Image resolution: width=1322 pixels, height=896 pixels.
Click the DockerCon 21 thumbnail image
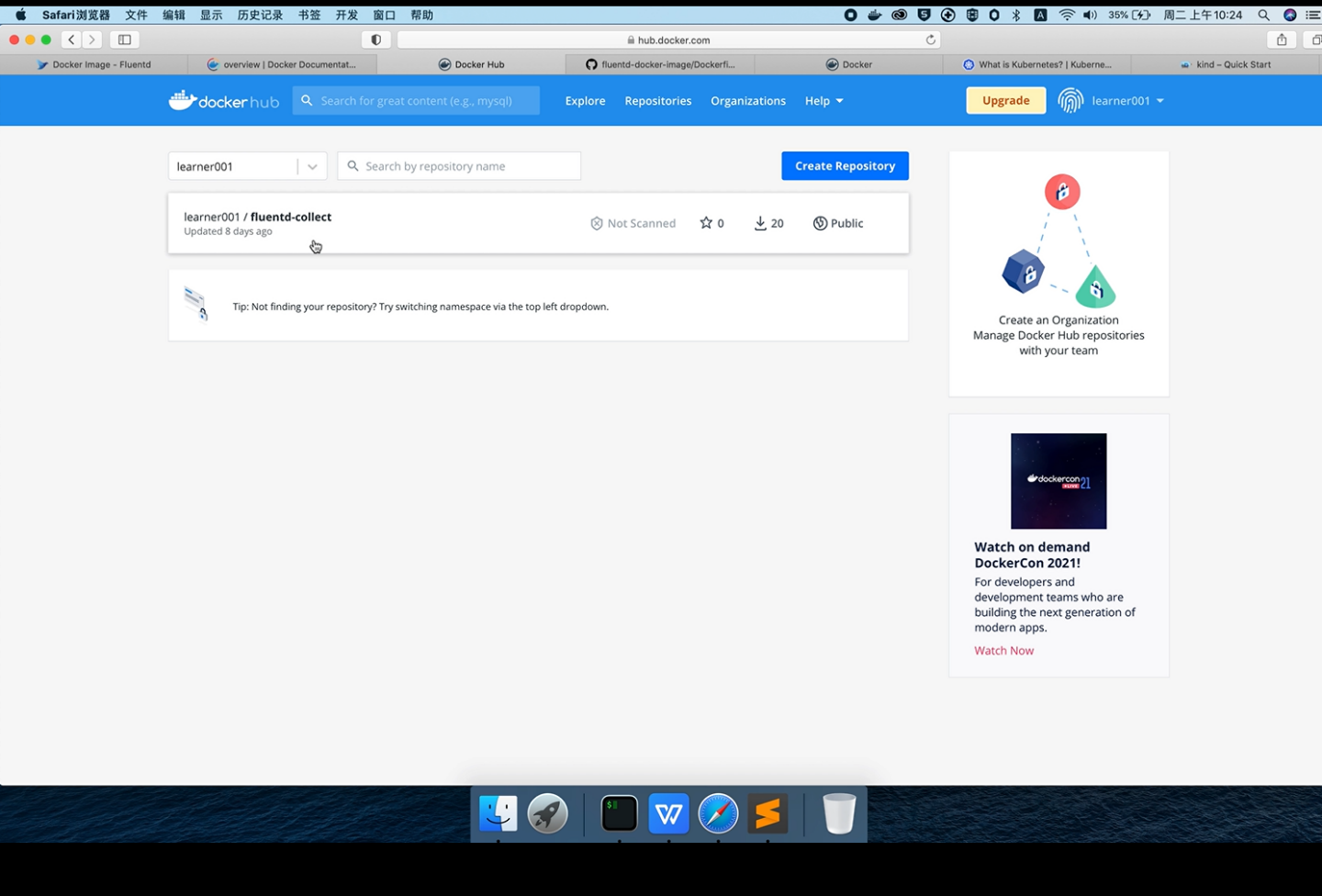(x=1059, y=481)
